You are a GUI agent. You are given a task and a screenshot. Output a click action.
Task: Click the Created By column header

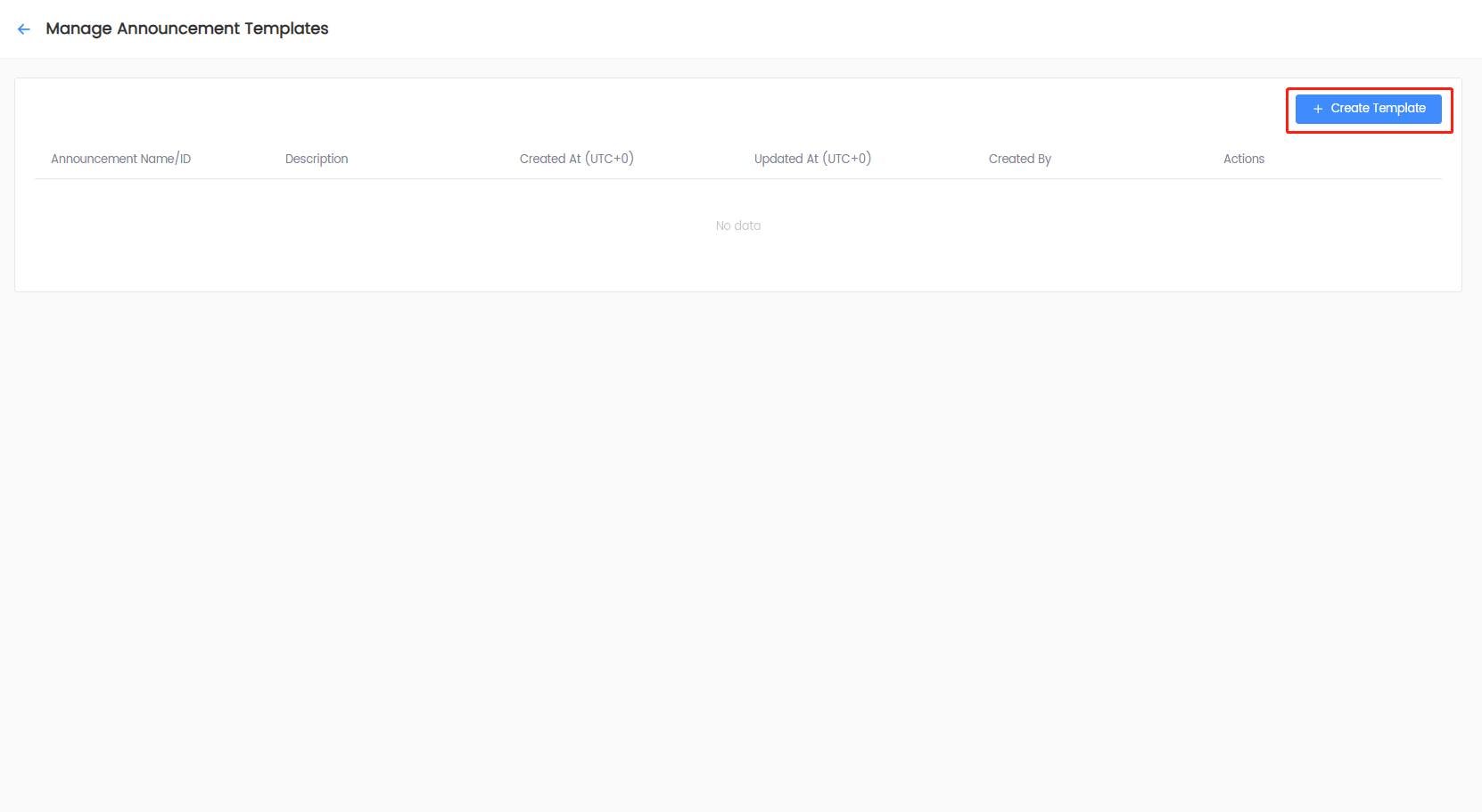pyautogui.click(x=1019, y=159)
